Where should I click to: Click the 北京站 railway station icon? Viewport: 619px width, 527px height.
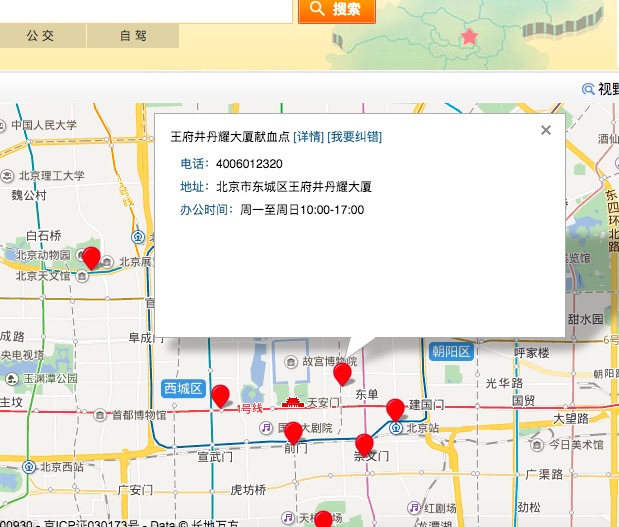tap(397, 428)
